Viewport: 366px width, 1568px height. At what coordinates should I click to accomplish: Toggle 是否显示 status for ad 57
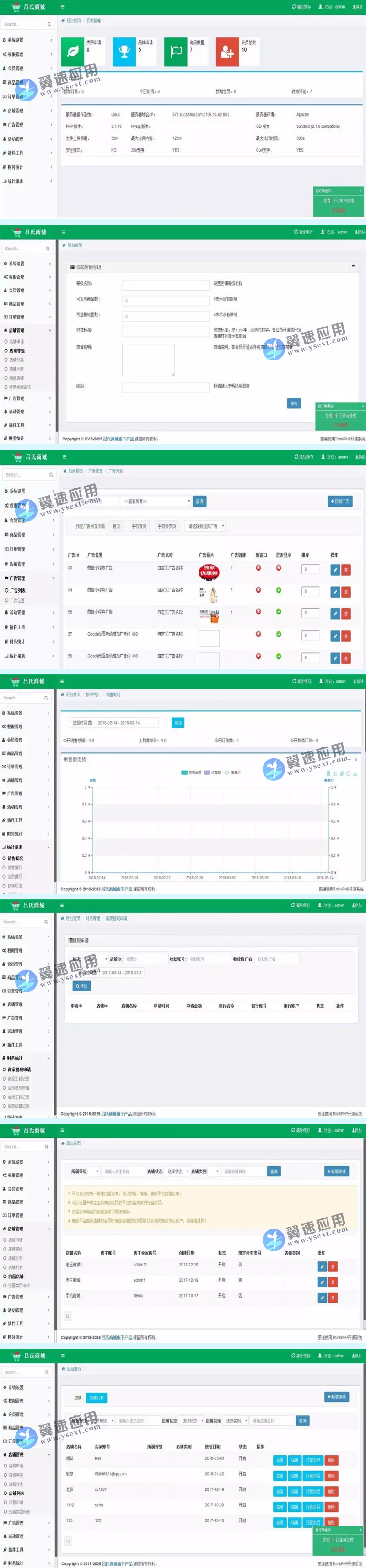[278, 634]
